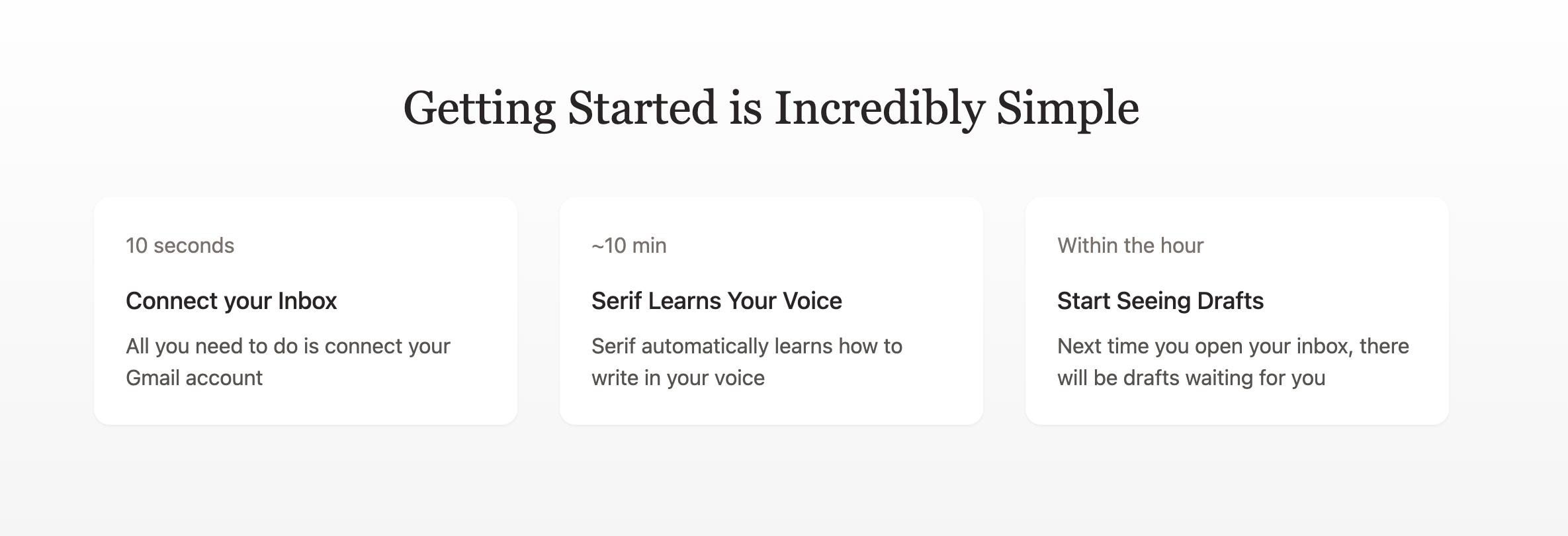Click the word "Simple" in the heading

pyautogui.click(x=1067, y=108)
